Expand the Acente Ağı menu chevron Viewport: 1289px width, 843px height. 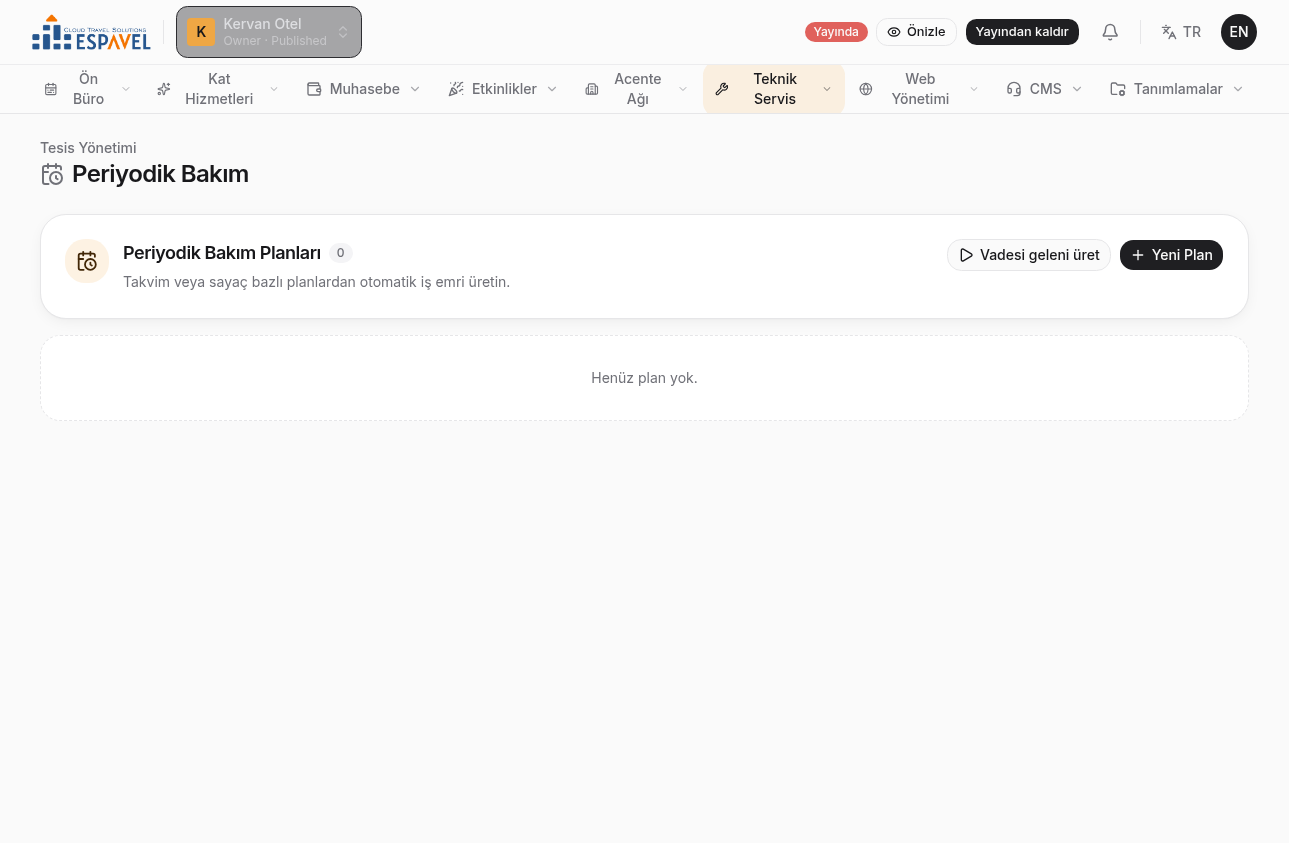[683, 89]
